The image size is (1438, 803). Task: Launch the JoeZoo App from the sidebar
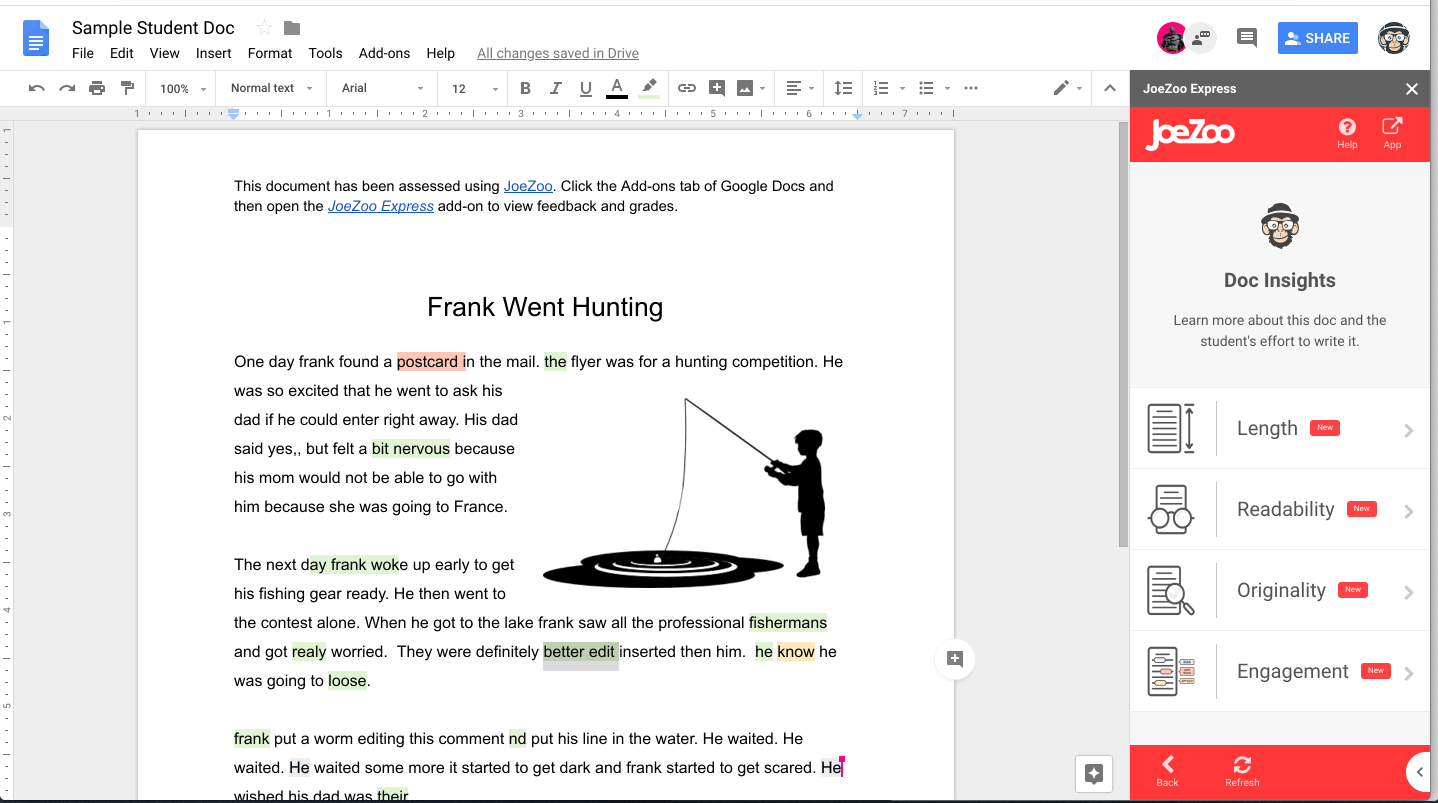coord(1392,132)
